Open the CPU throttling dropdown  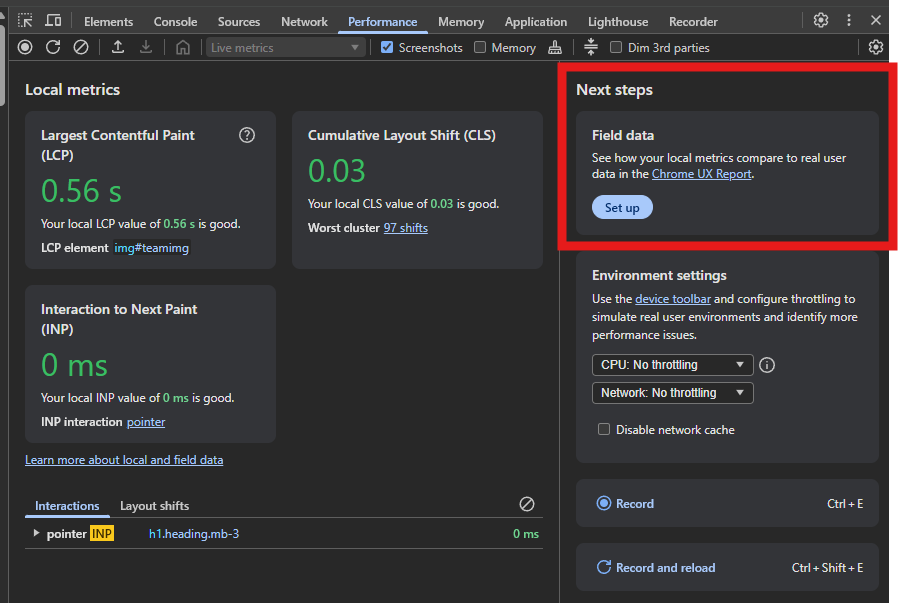[x=672, y=365]
